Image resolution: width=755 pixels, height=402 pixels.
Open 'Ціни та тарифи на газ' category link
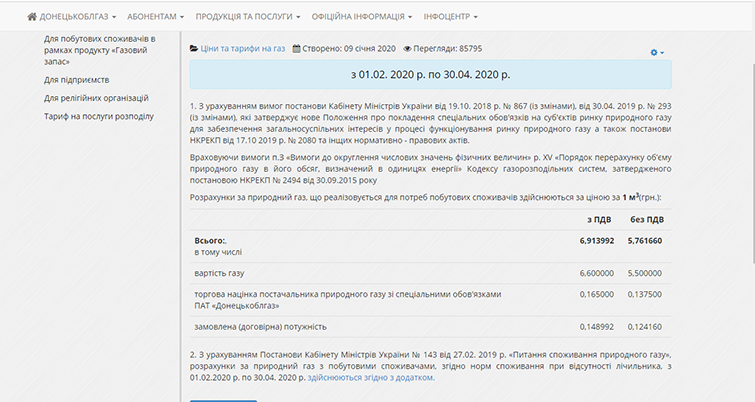[243, 49]
